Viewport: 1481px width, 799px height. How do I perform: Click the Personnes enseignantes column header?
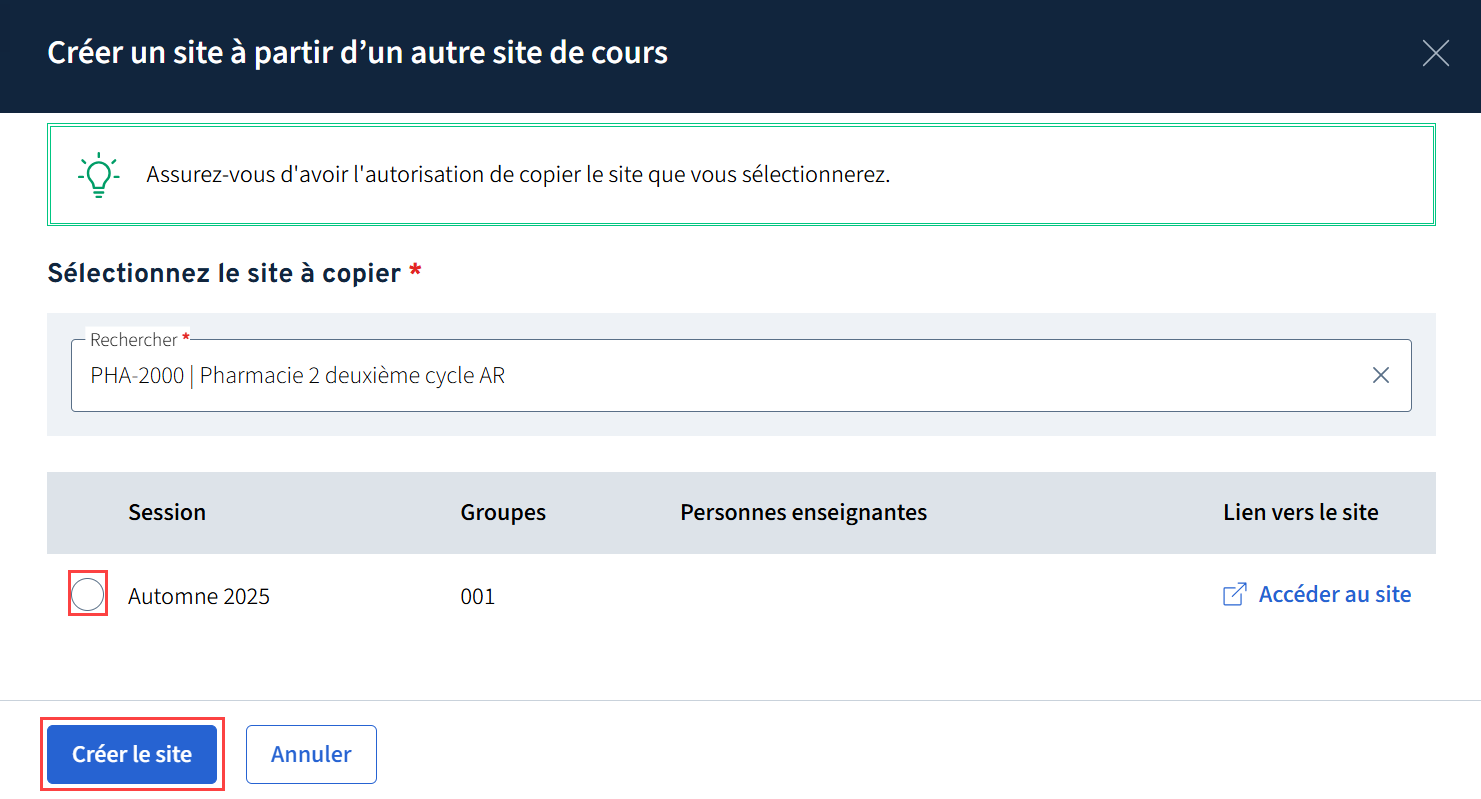coord(803,513)
